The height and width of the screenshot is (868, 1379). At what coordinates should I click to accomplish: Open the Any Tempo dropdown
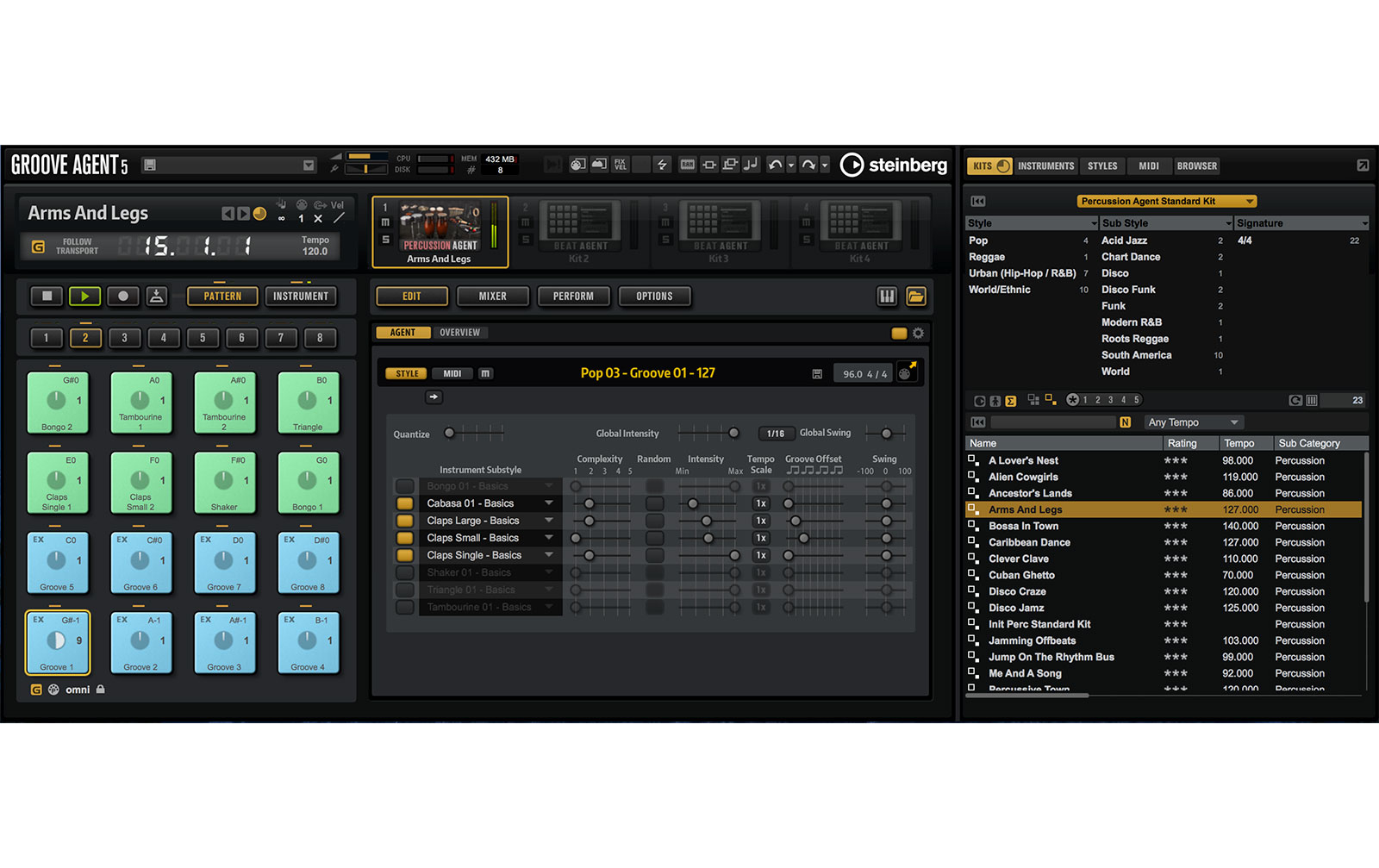click(x=1195, y=422)
